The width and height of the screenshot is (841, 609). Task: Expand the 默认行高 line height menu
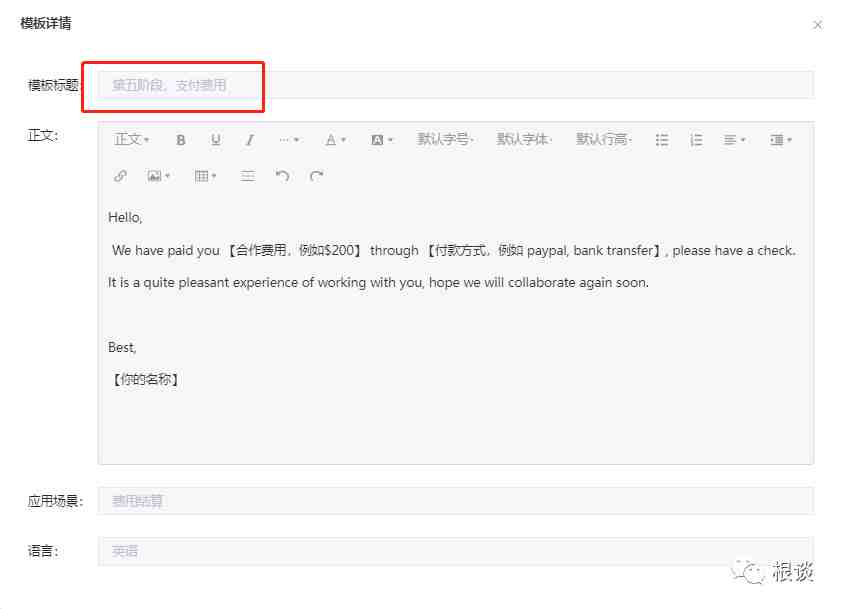coord(604,140)
